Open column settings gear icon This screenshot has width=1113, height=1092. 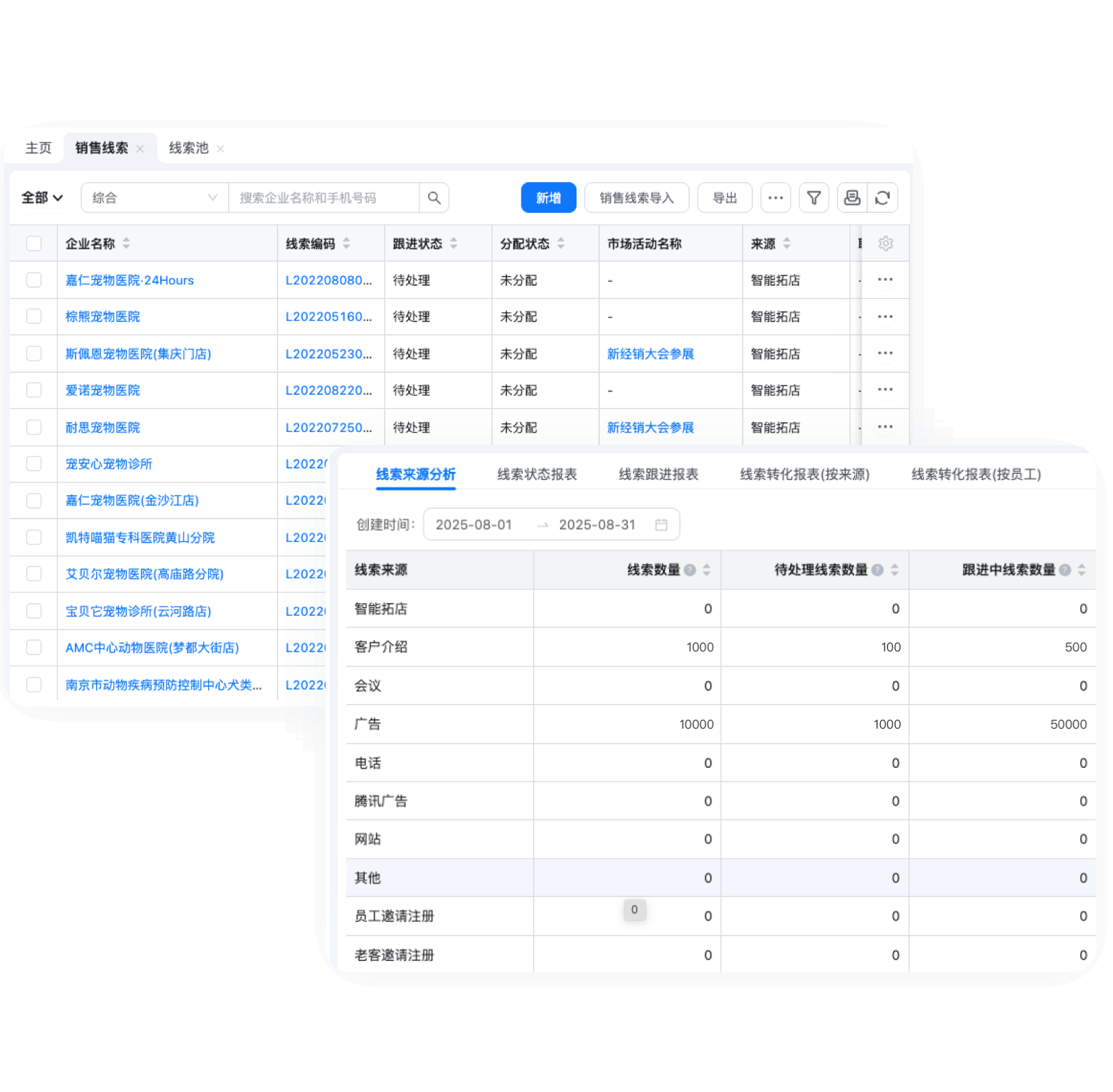886,244
